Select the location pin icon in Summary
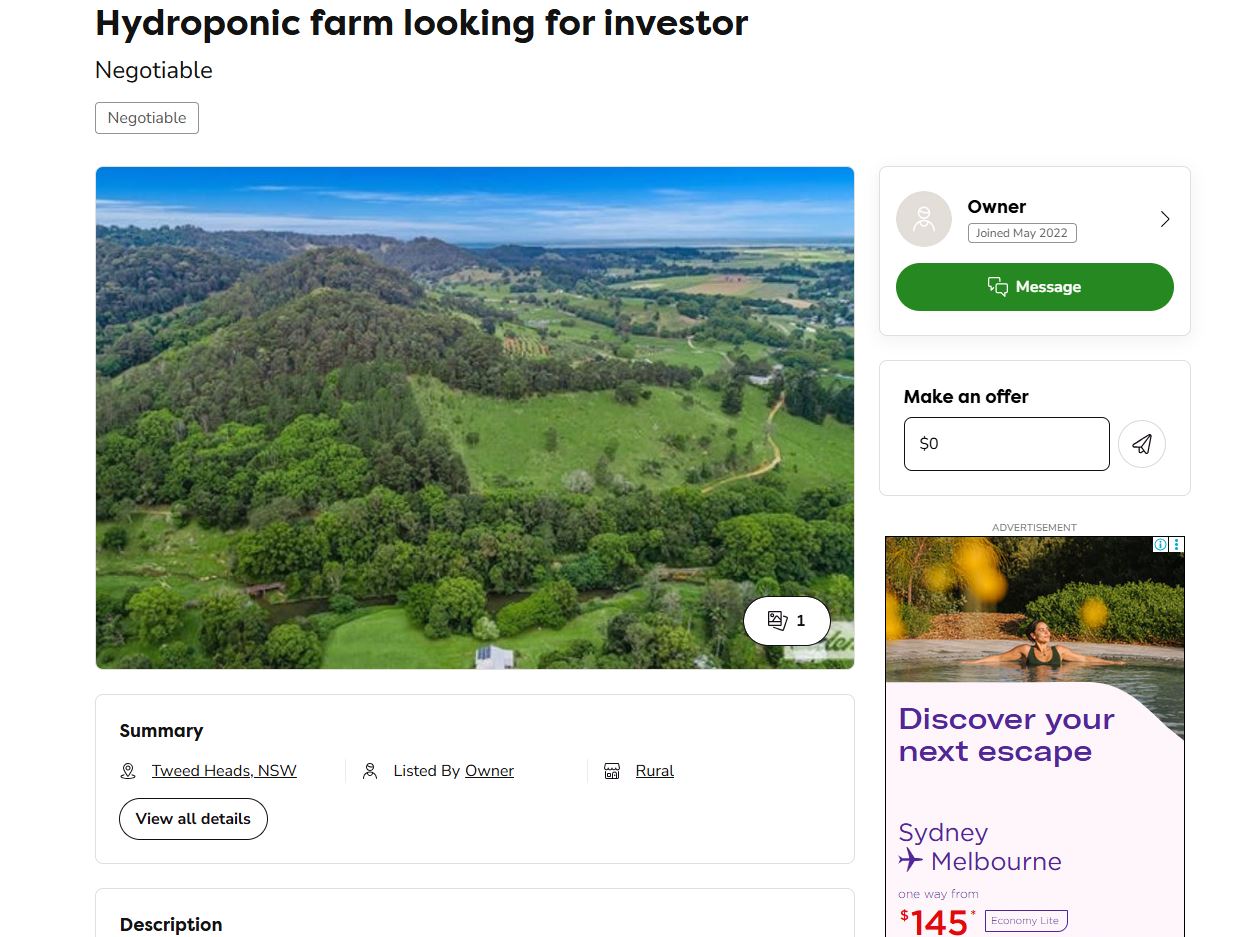This screenshot has height=937, width=1238. click(128, 770)
